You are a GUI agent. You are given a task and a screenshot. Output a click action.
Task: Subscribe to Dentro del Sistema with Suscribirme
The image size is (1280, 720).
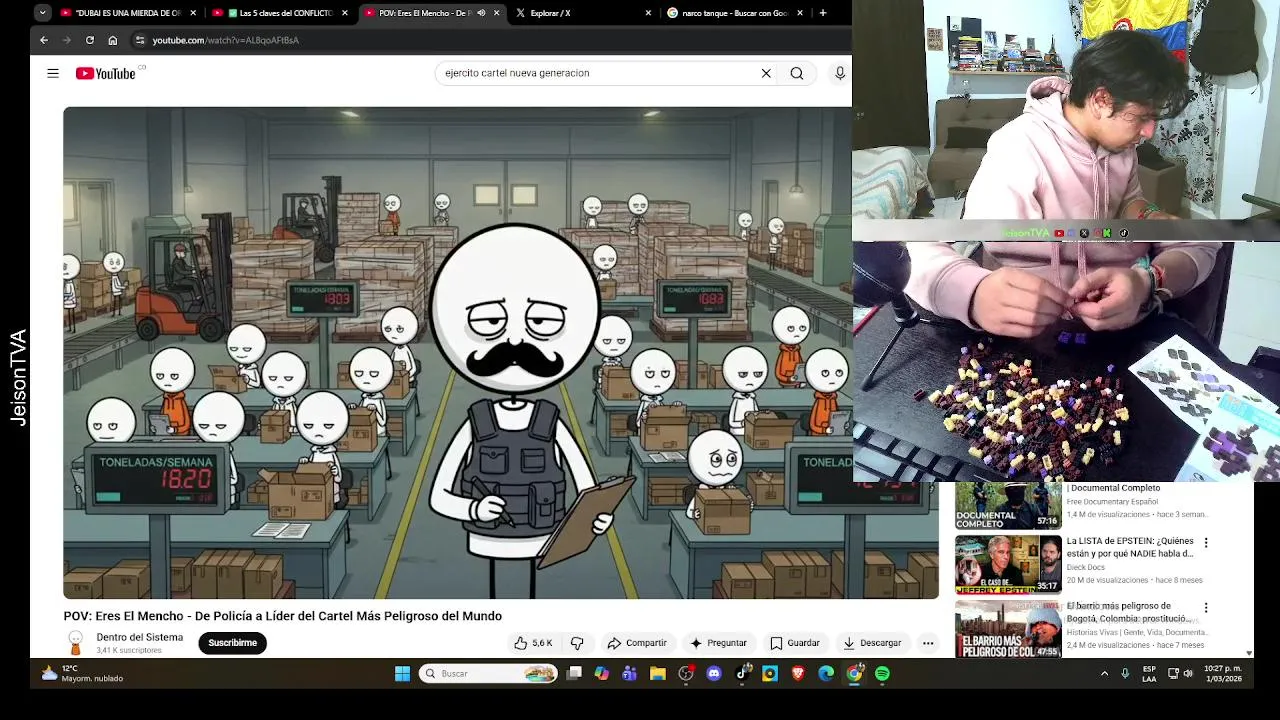point(233,643)
